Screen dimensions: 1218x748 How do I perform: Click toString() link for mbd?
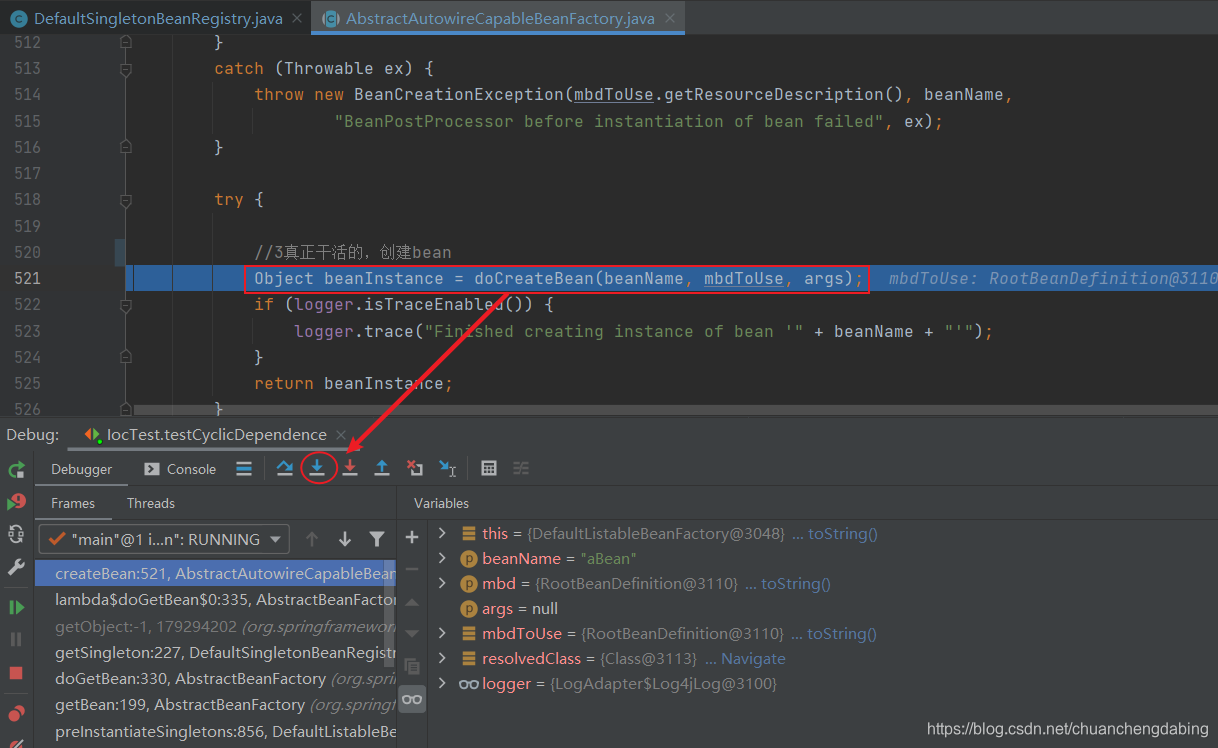[796, 584]
